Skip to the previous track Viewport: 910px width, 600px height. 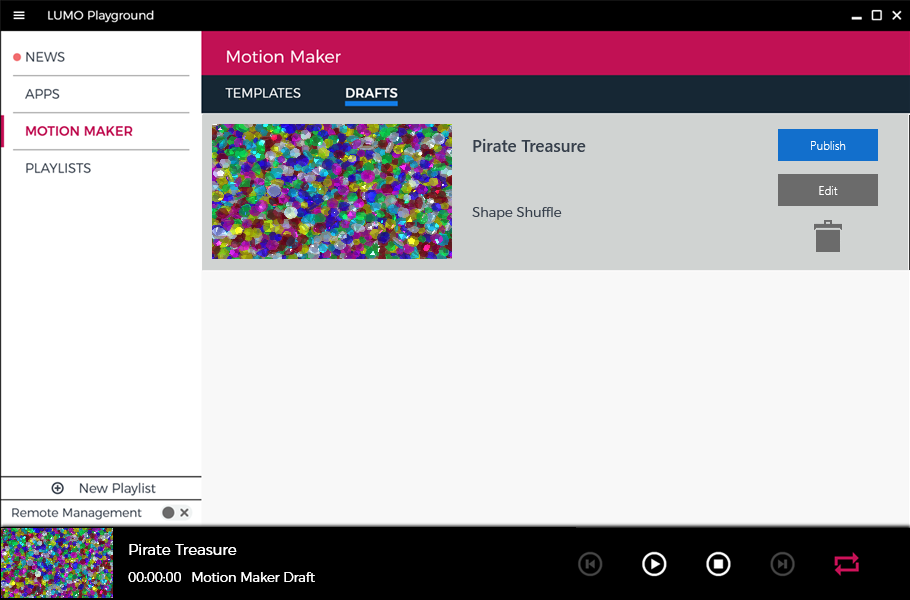point(590,564)
